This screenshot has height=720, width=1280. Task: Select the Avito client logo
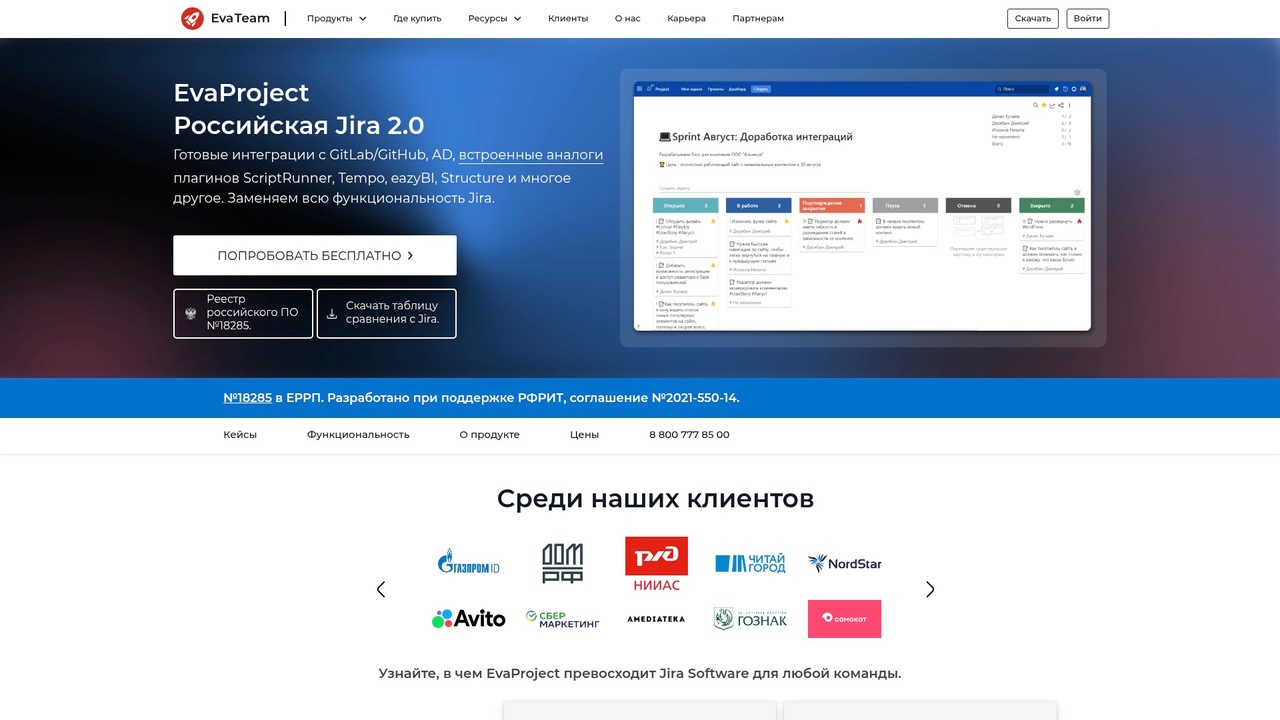point(469,618)
